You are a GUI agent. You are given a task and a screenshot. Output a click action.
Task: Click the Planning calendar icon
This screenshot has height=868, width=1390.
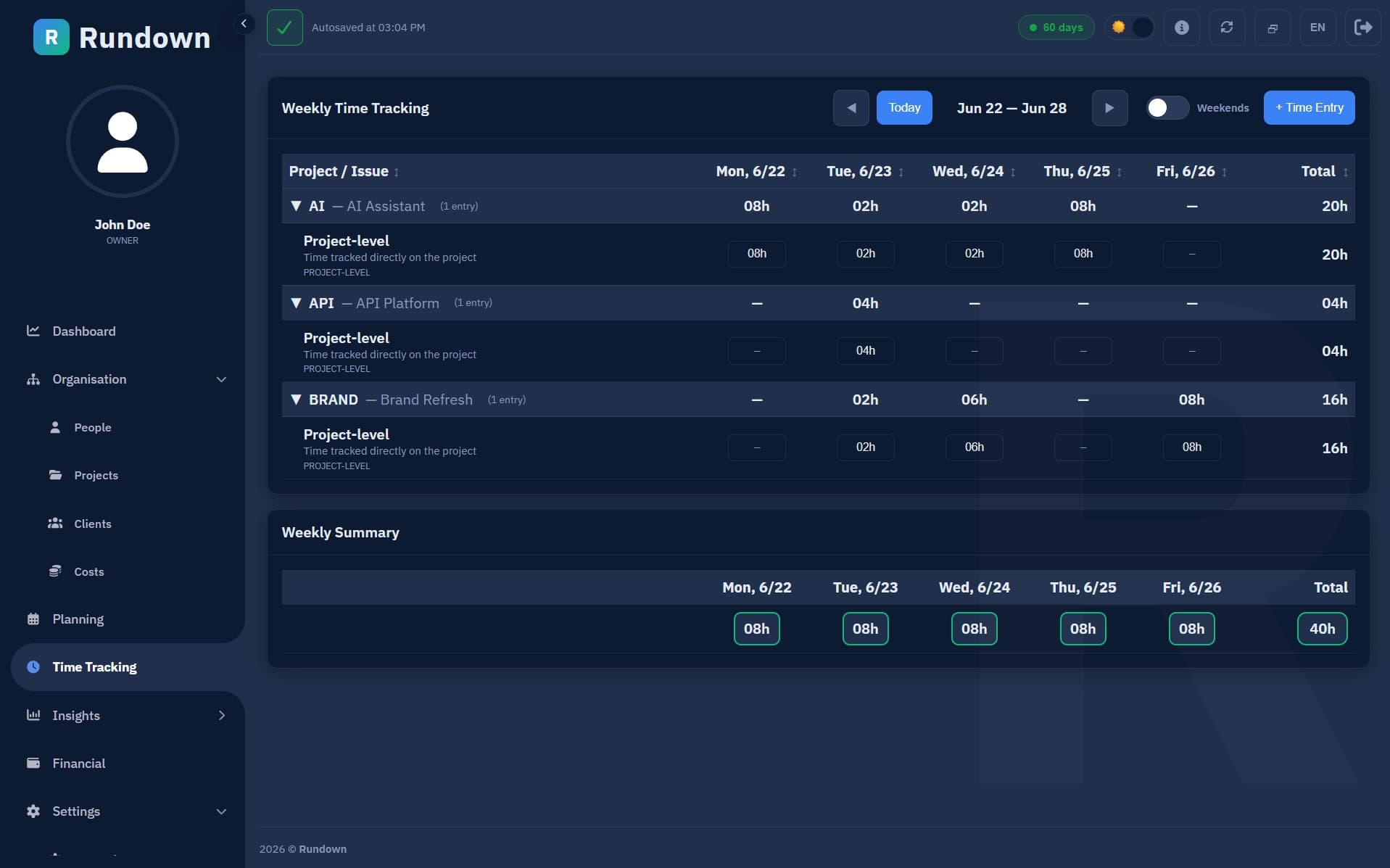point(33,619)
